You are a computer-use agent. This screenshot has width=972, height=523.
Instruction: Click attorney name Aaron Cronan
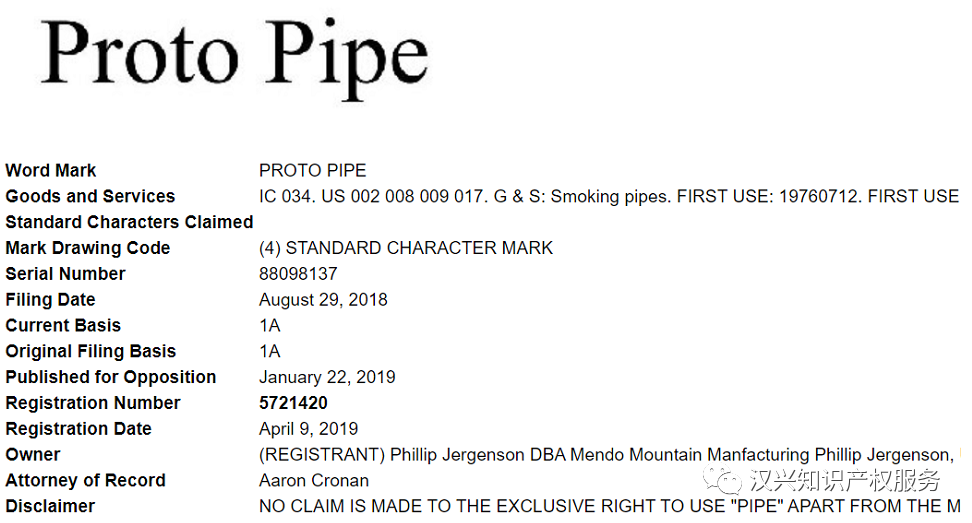(x=314, y=481)
